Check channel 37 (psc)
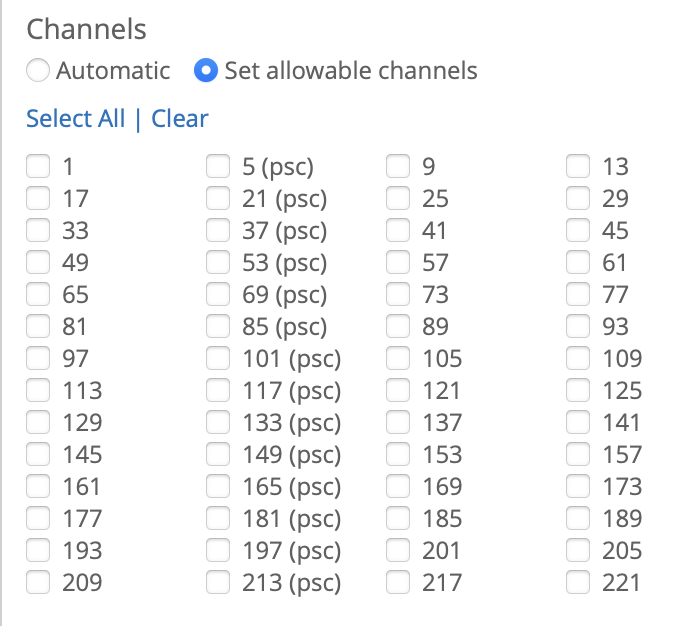This screenshot has width=686, height=626. click(x=218, y=231)
